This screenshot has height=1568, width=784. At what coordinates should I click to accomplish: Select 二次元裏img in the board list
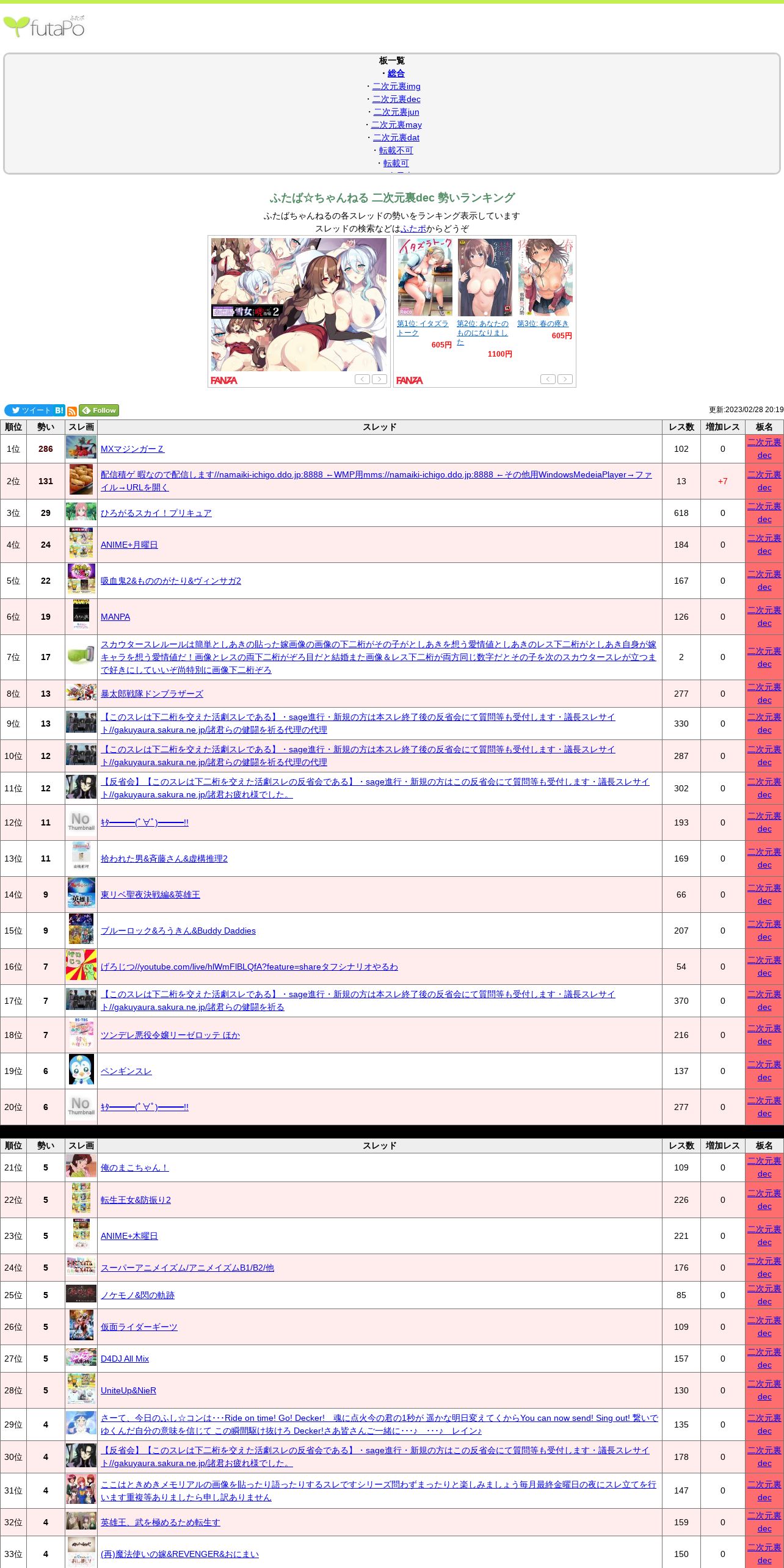(x=396, y=86)
